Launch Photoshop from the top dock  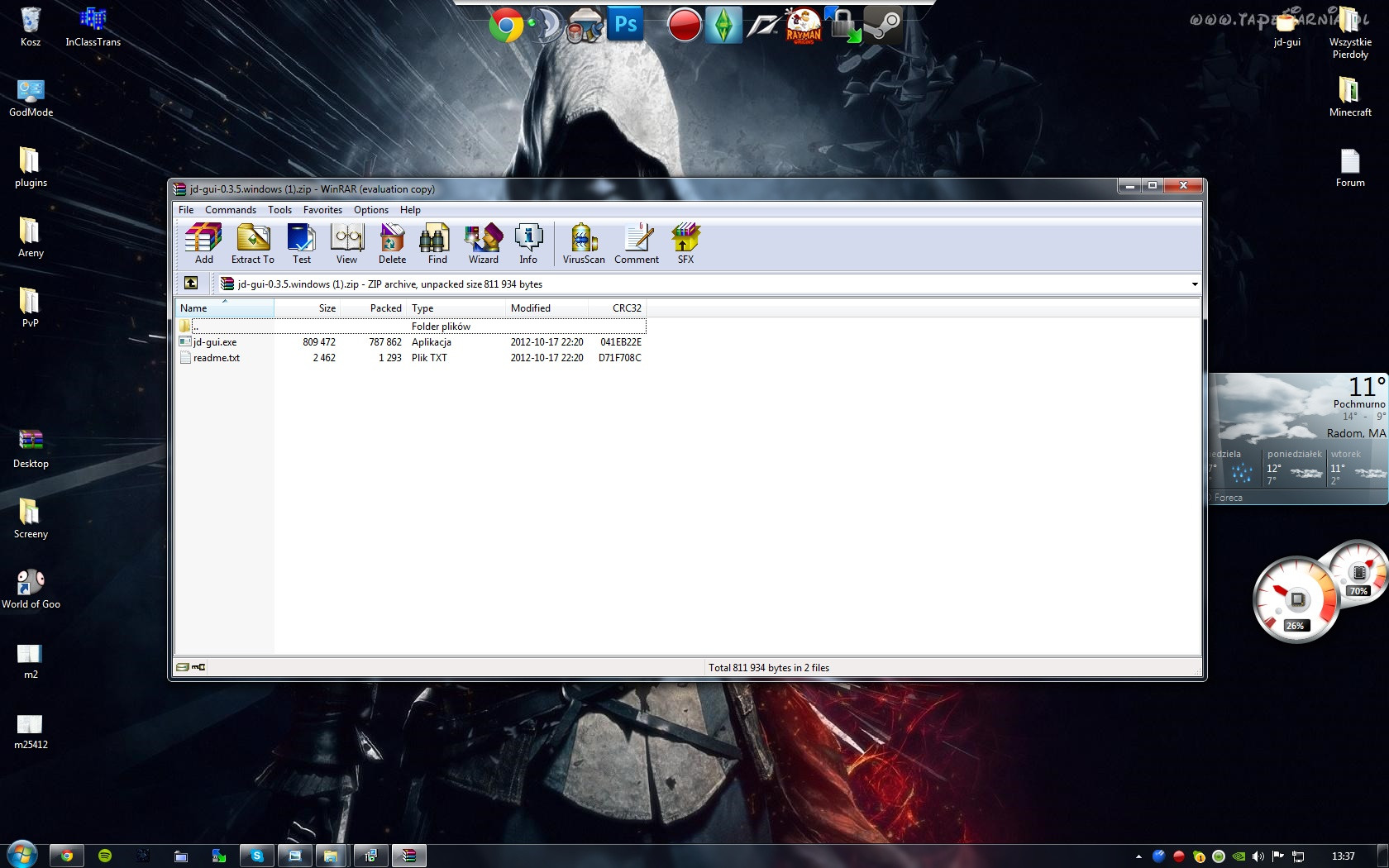pyautogui.click(x=626, y=24)
